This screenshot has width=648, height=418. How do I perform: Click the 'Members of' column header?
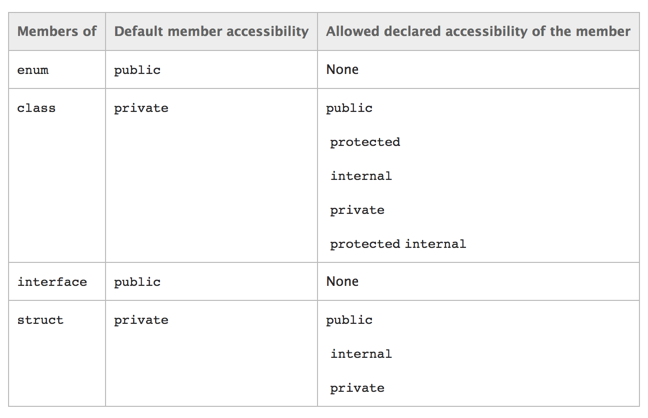click(x=57, y=31)
